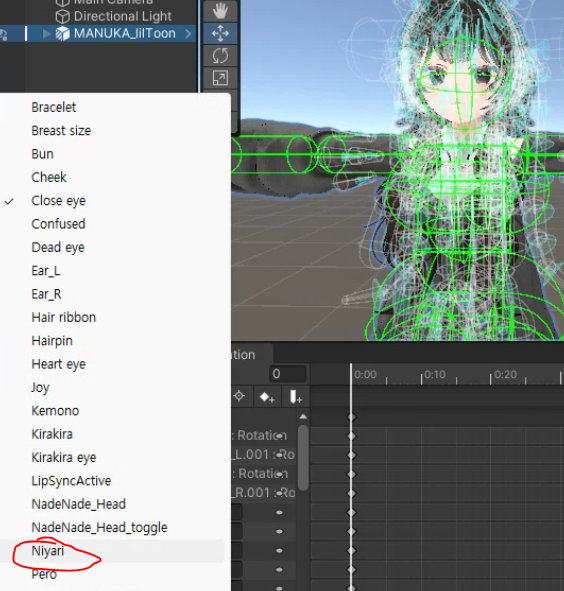This screenshot has width=564, height=591.
Task: Select NadeNade_Head parameter
Action: click(x=78, y=505)
